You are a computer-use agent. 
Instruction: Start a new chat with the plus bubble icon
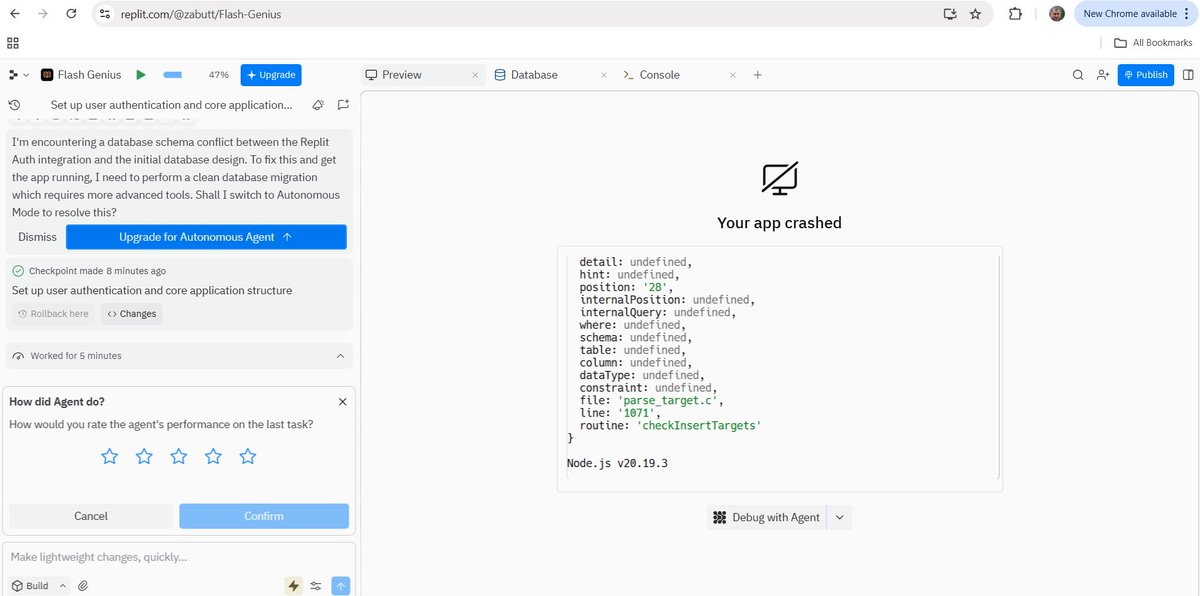click(343, 104)
